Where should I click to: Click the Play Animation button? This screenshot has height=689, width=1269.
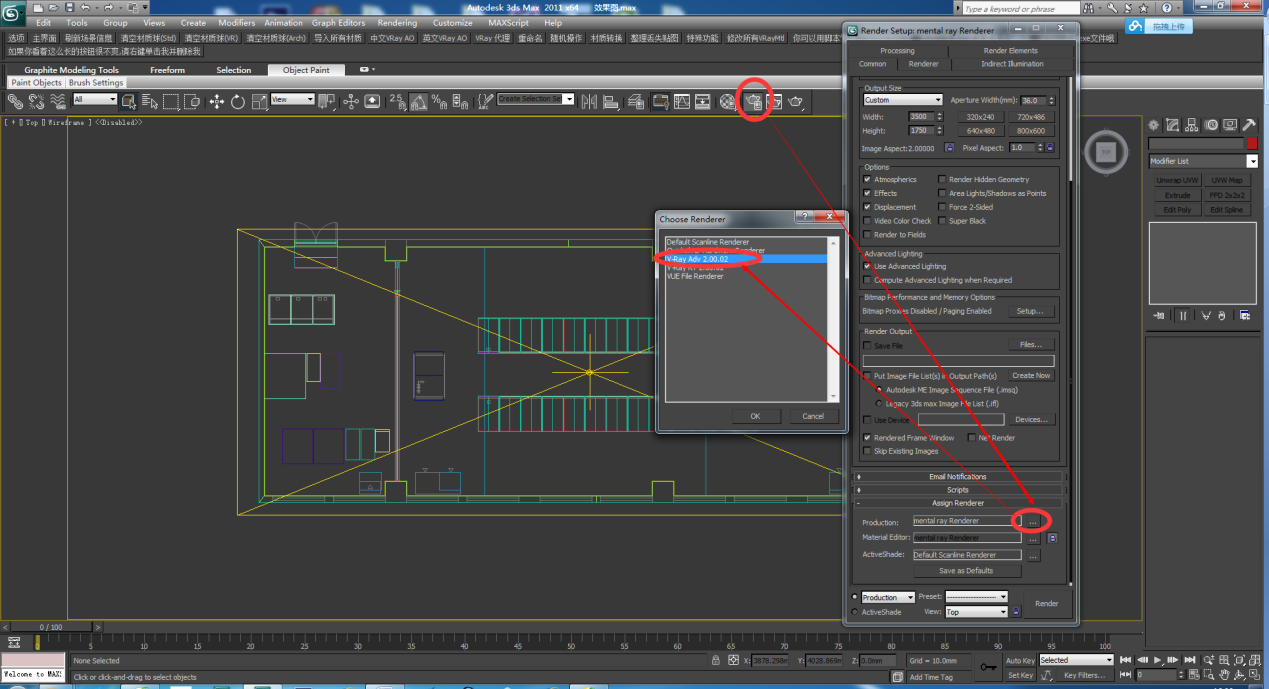pos(1157,660)
